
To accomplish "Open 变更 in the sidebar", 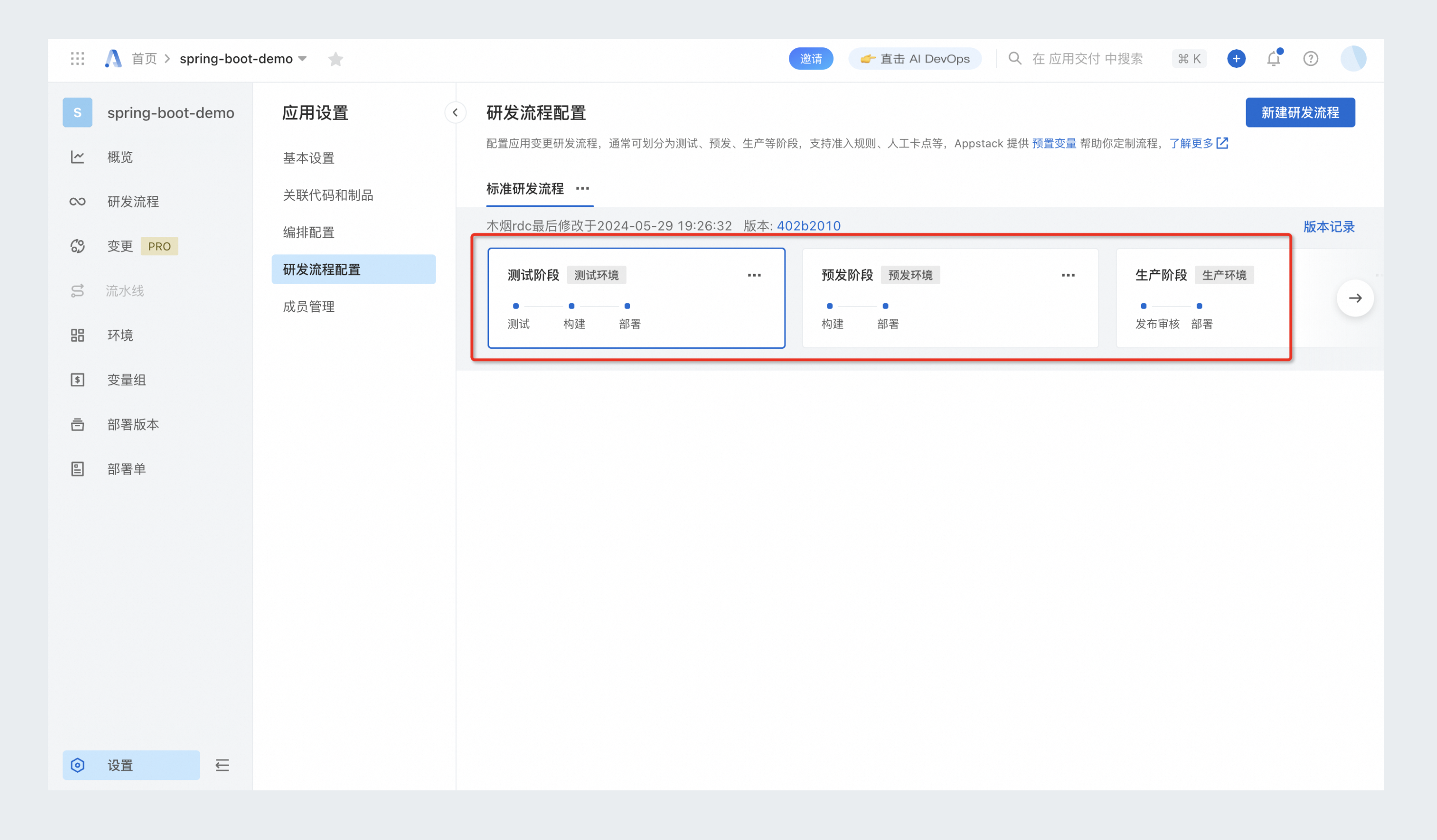I will click(x=120, y=246).
